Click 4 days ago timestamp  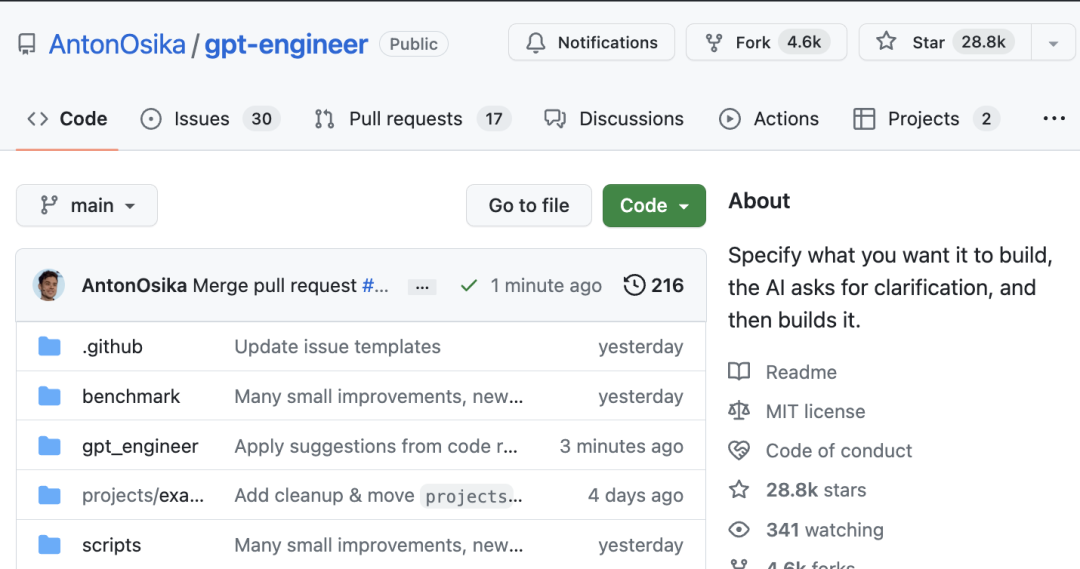coord(636,495)
